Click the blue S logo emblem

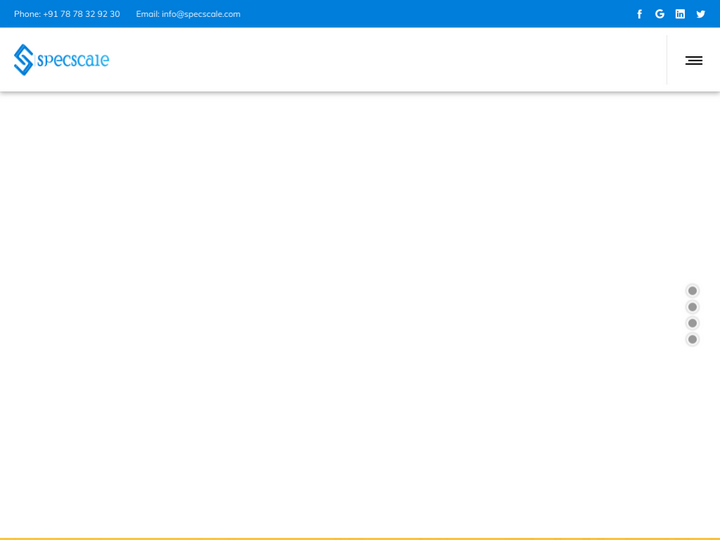click(x=23, y=60)
